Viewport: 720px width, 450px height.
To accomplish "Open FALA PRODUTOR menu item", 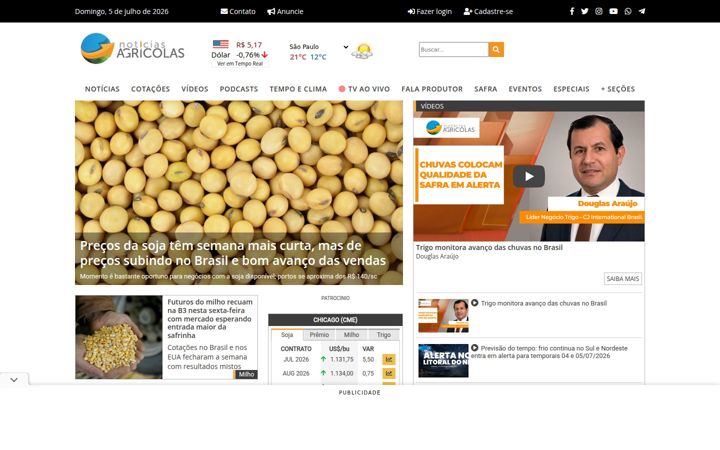I will tap(432, 89).
